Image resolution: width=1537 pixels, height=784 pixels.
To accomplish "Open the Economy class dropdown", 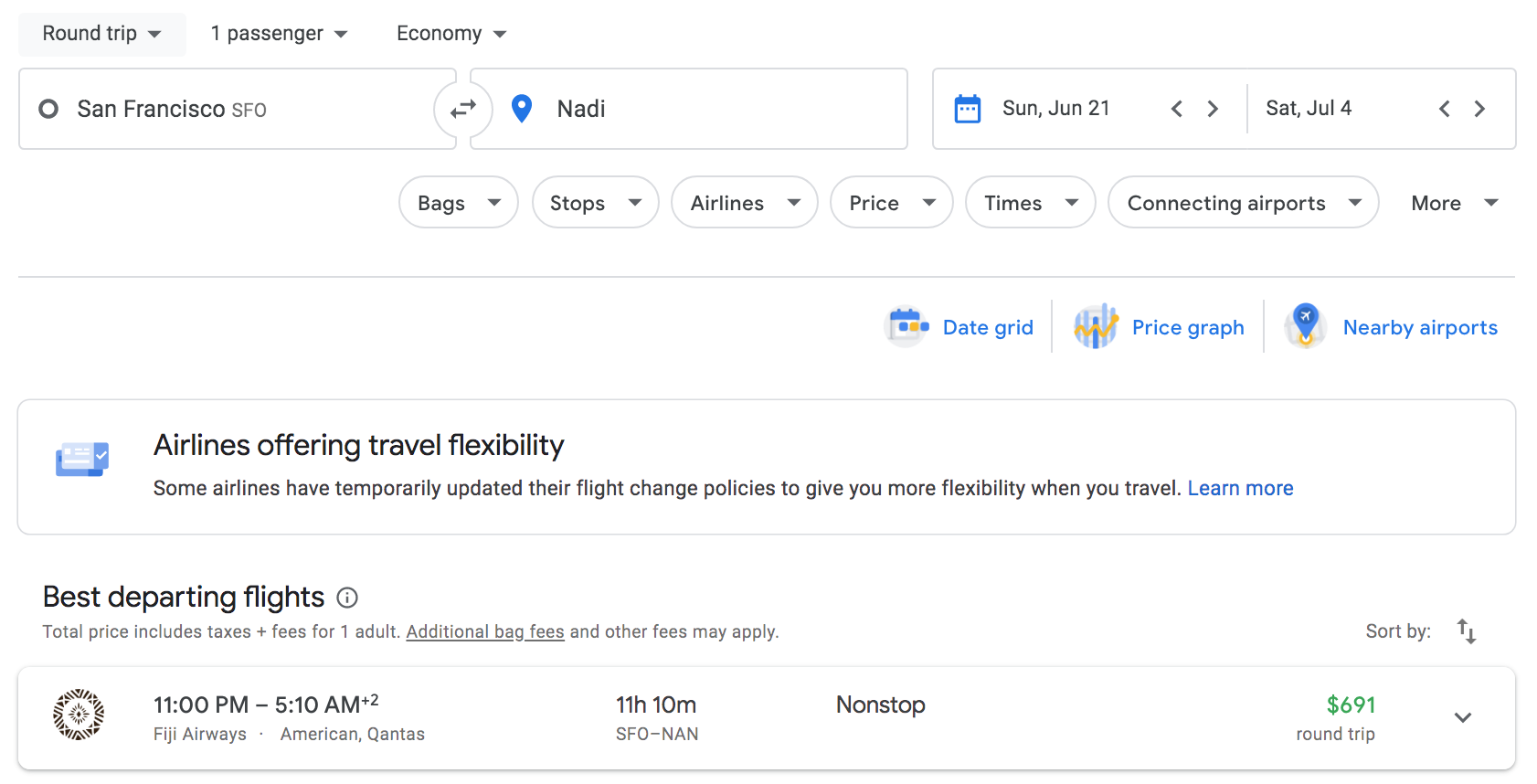I will coord(451,34).
